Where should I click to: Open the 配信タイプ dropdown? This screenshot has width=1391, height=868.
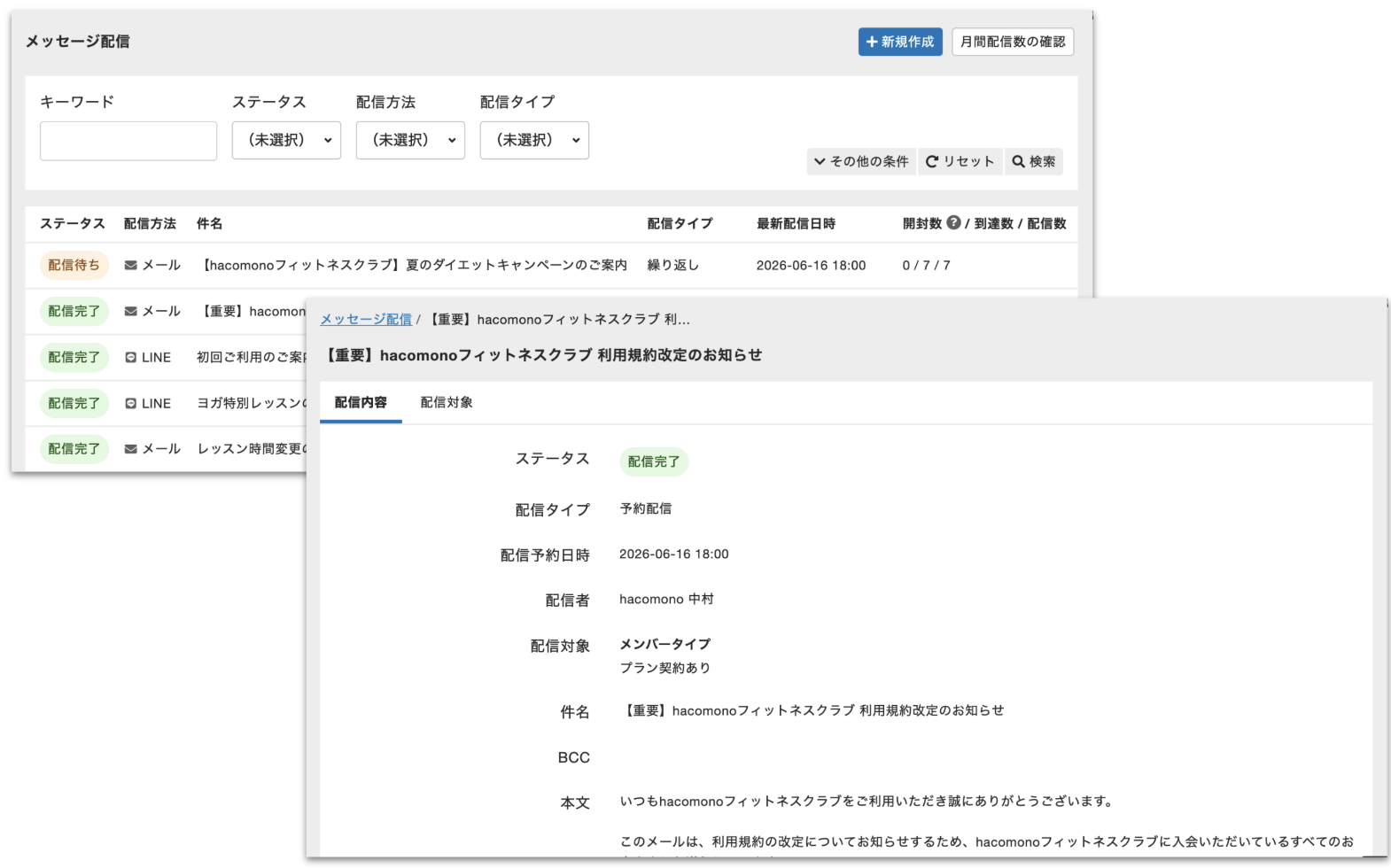click(534, 140)
